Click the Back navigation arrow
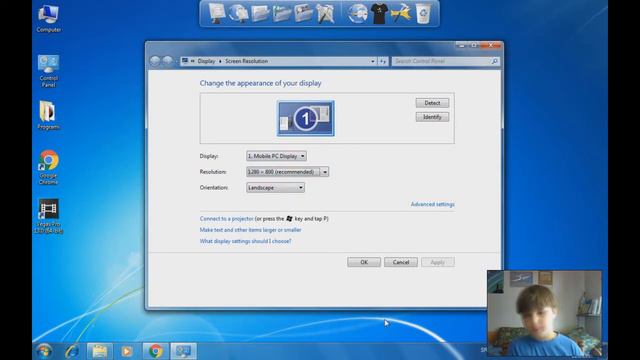Viewport: 640px width, 360px height. pyautogui.click(x=155, y=61)
